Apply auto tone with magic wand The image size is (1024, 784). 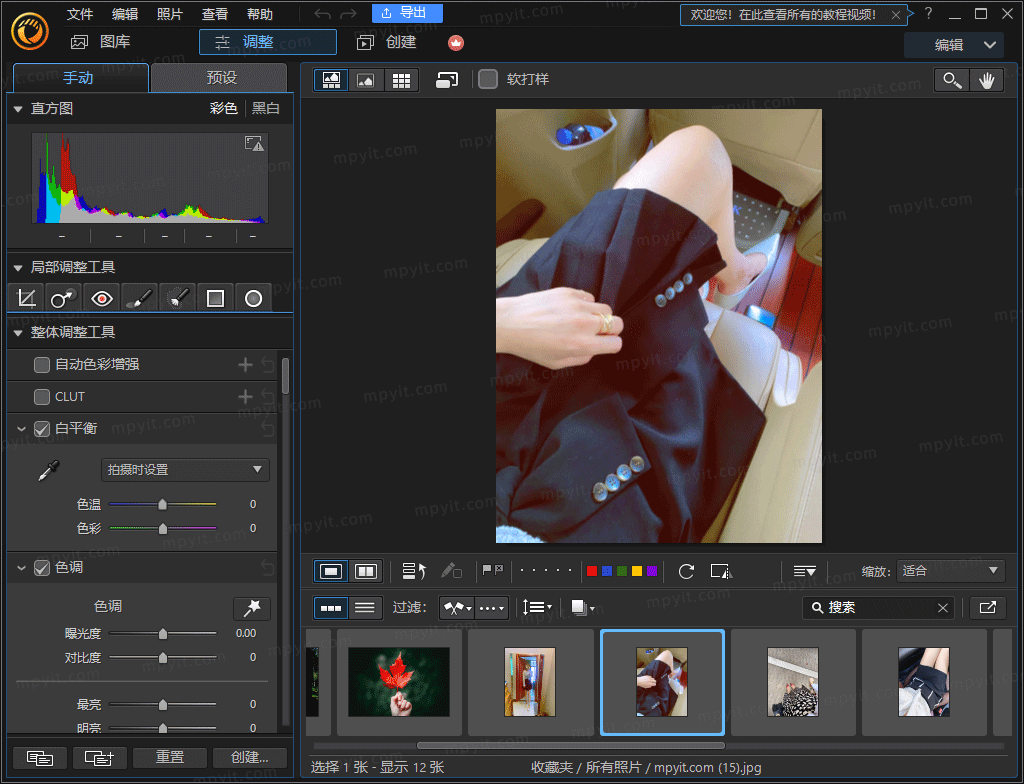251,608
